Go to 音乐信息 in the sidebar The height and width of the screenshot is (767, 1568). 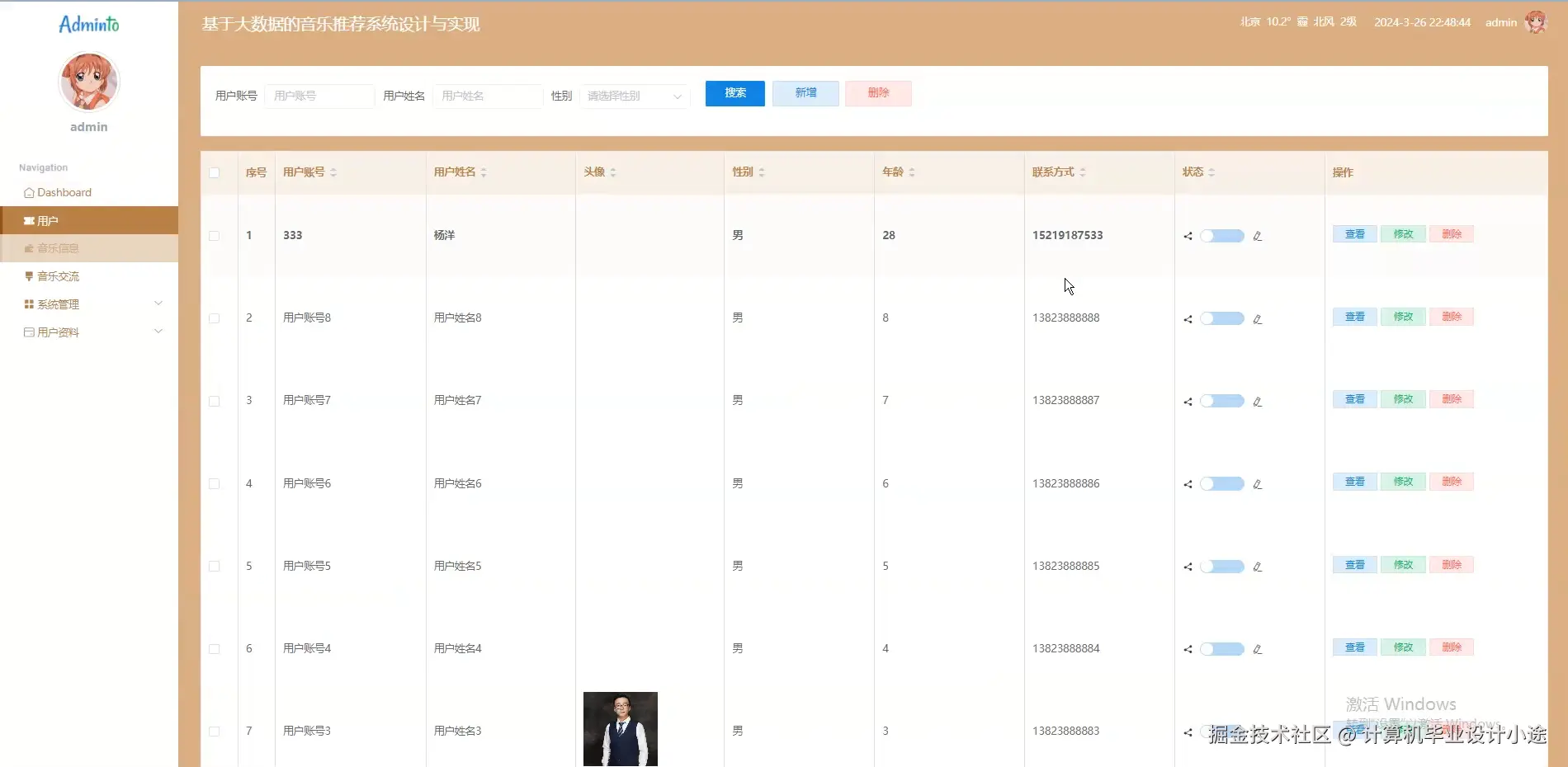(89, 248)
